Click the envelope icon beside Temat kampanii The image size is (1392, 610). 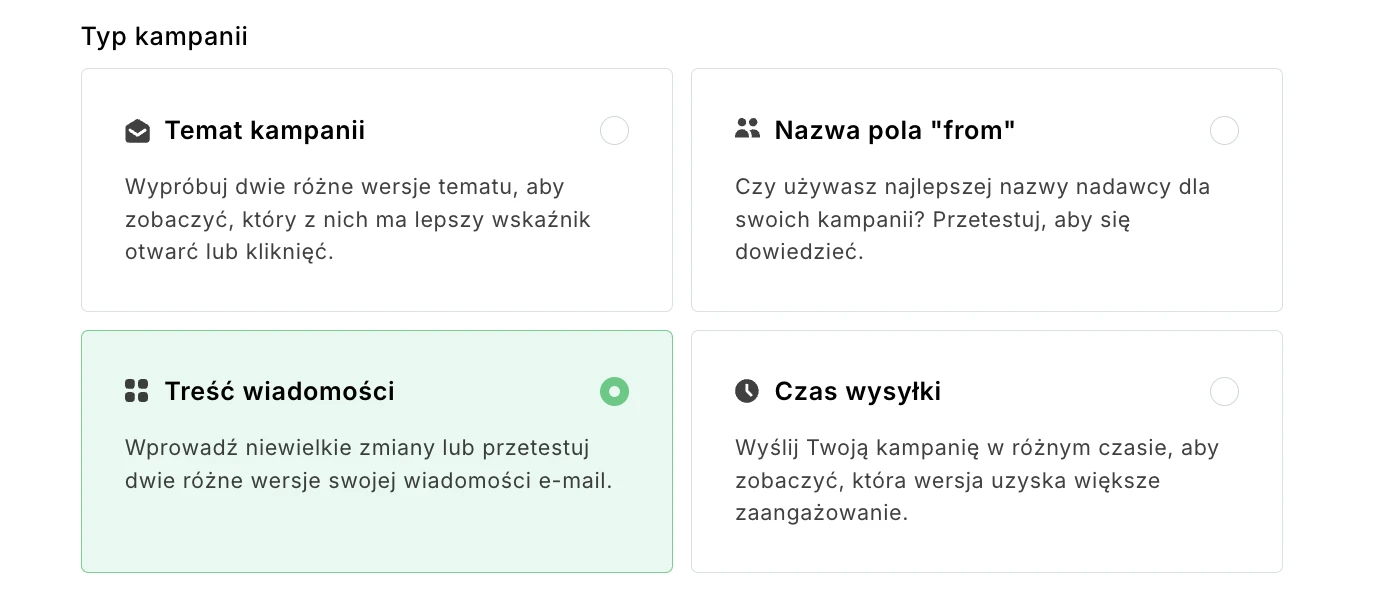[x=137, y=131]
